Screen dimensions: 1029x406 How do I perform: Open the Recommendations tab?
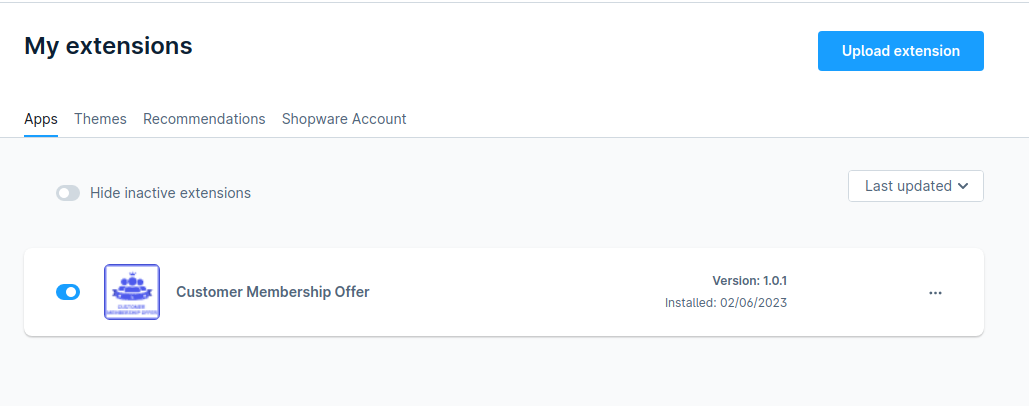tap(204, 119)
